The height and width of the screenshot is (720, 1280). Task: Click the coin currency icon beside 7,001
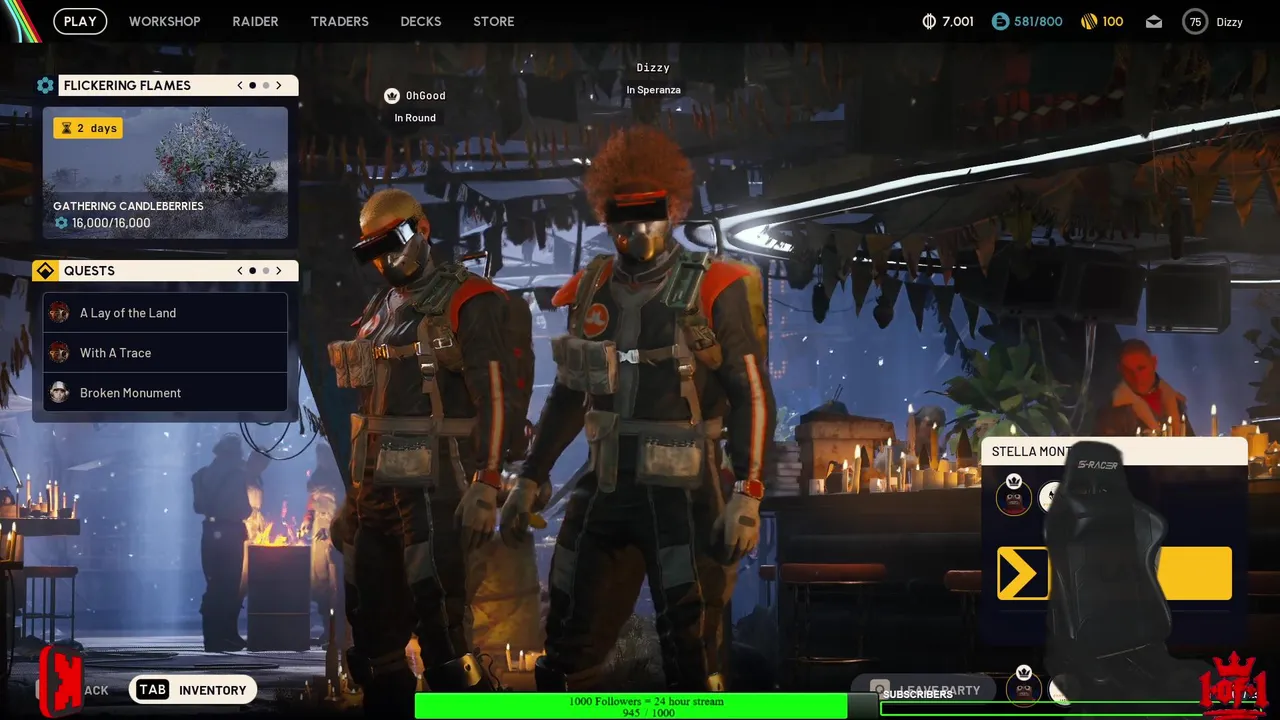click(x=929, y=21)
